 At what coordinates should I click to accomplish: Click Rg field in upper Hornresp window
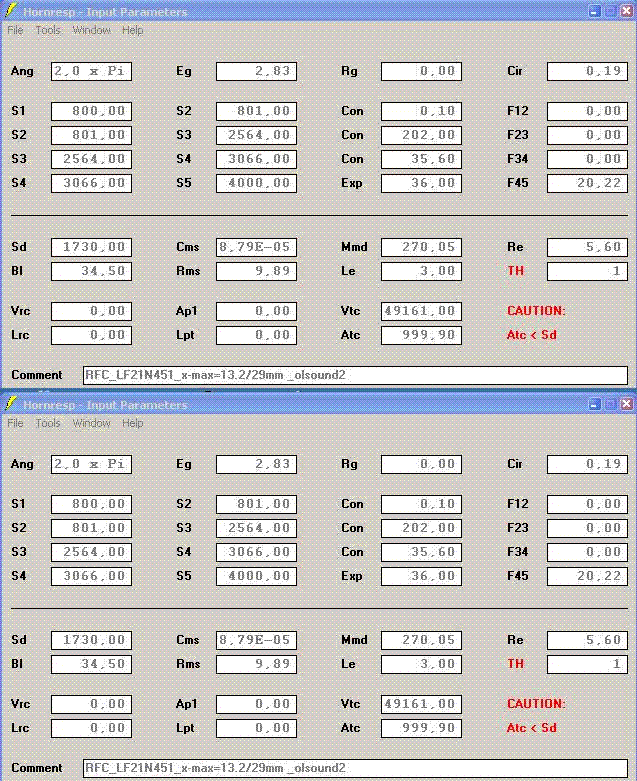[x=421, y=71]
